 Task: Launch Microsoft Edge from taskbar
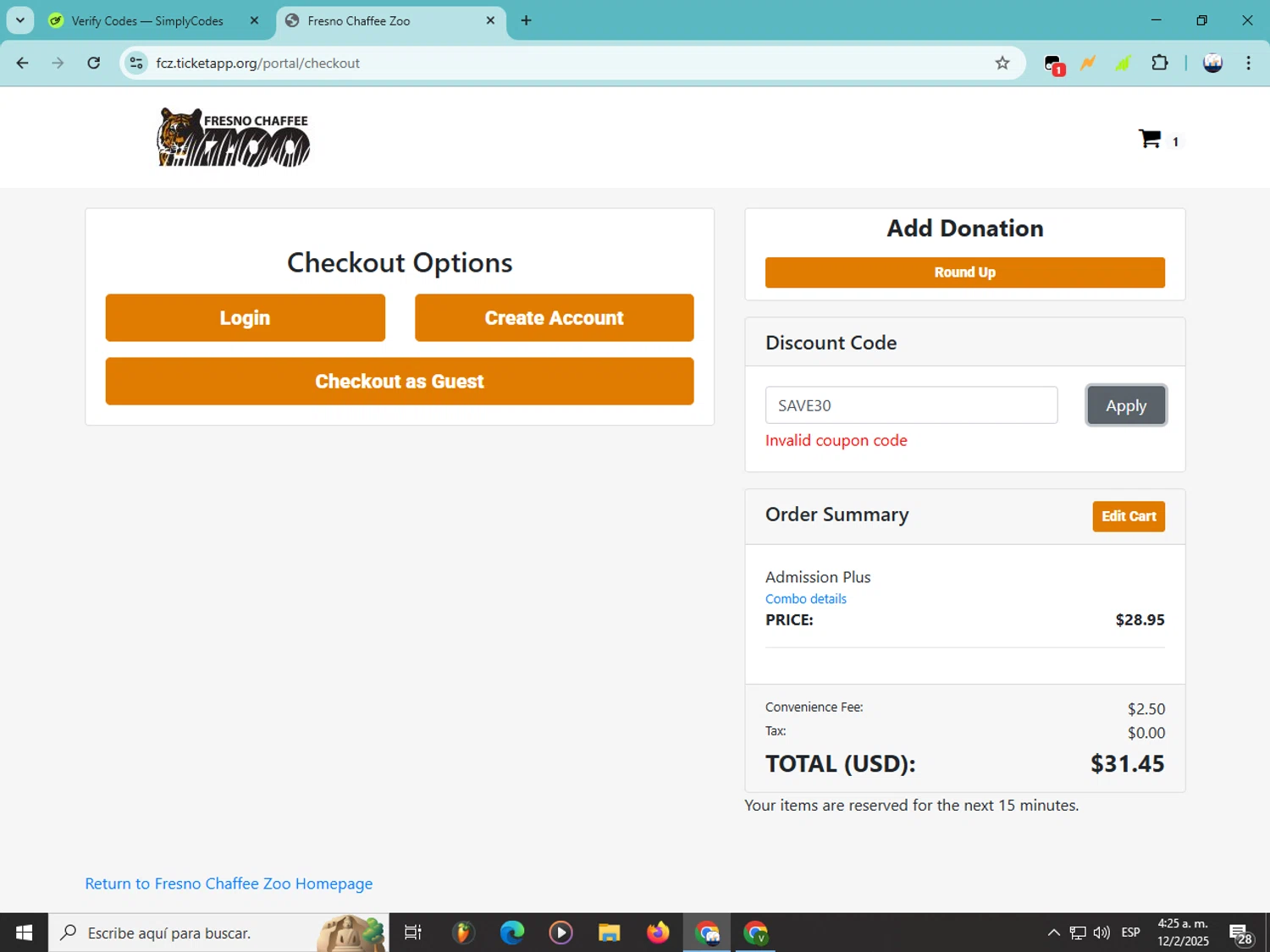pos(512,933)
